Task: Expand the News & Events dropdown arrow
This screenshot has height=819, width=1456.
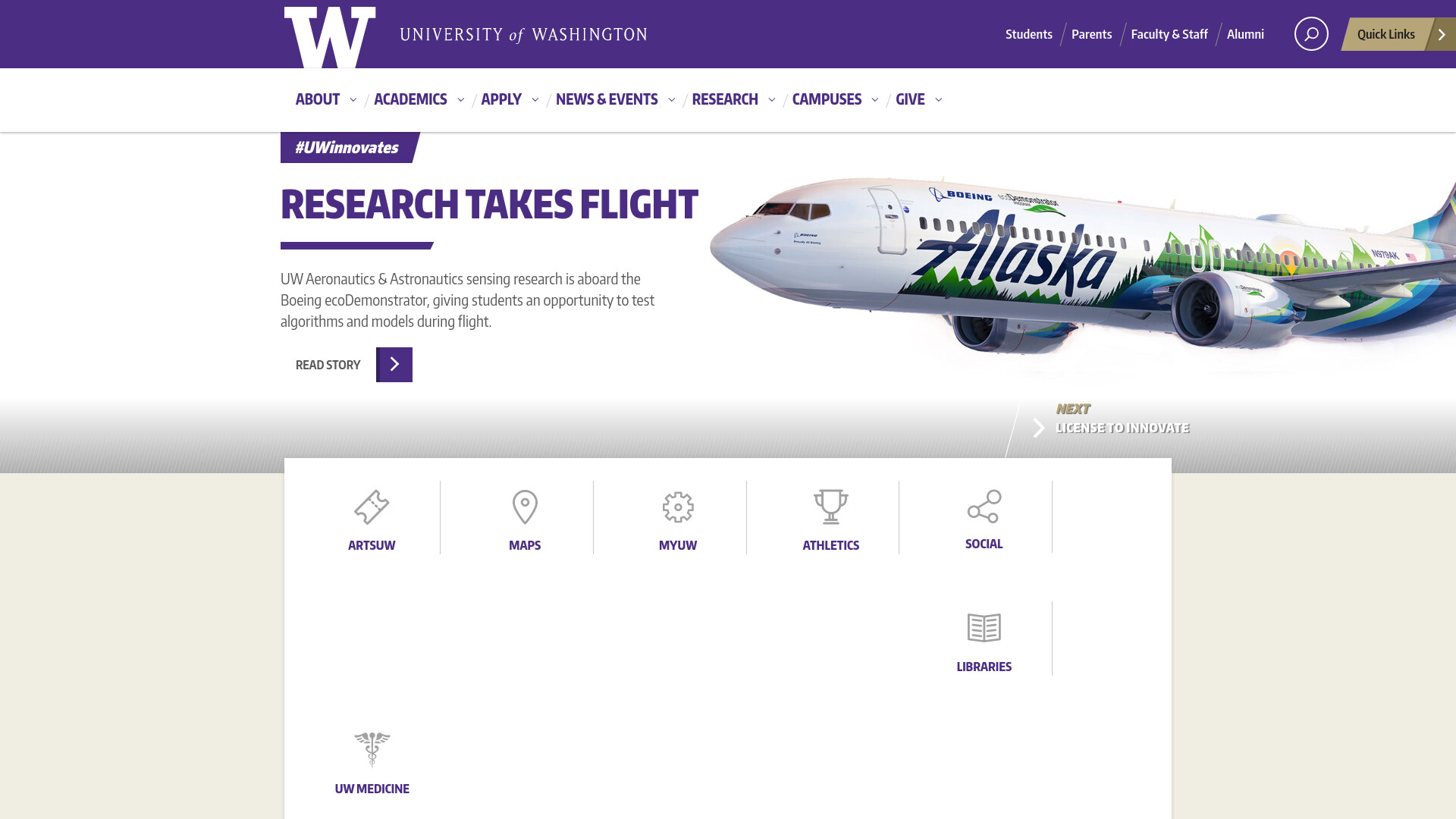Action: coord(671,100)
